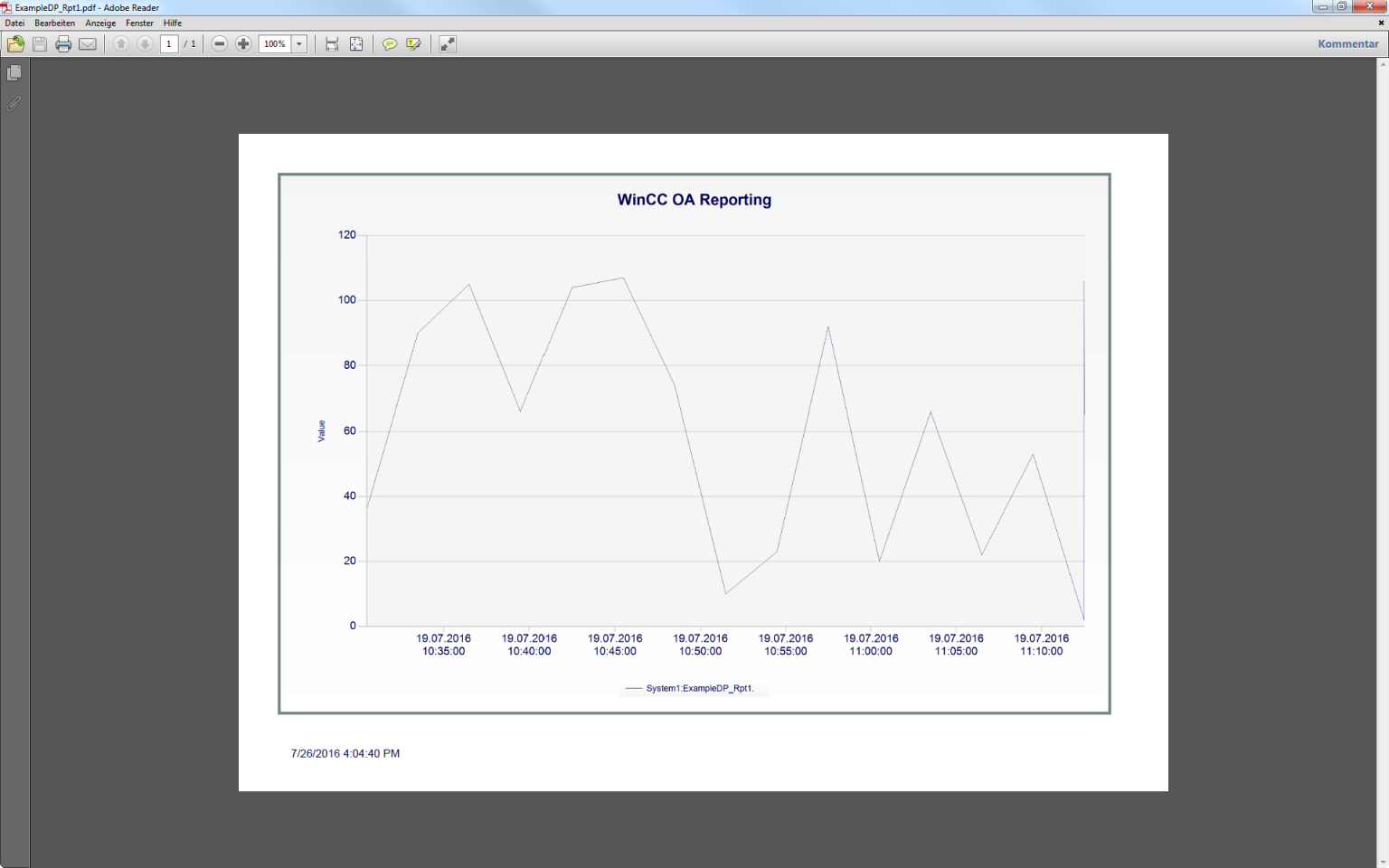Screen dimensions: 1389x868
Task: Open the Anzeige menu
Action: [x=100, y=23]
